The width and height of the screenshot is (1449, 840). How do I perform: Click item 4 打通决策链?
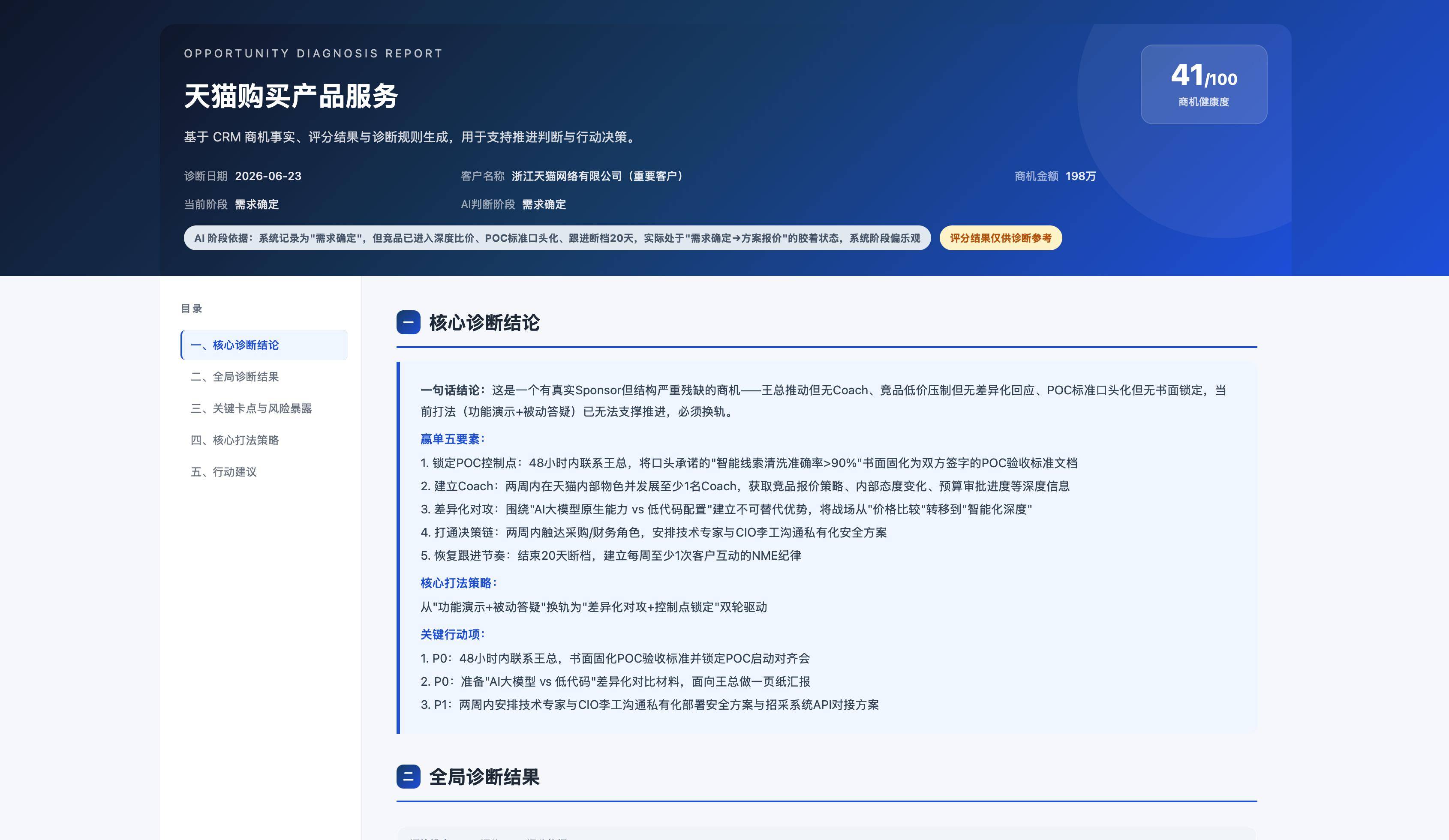point(653,532)
